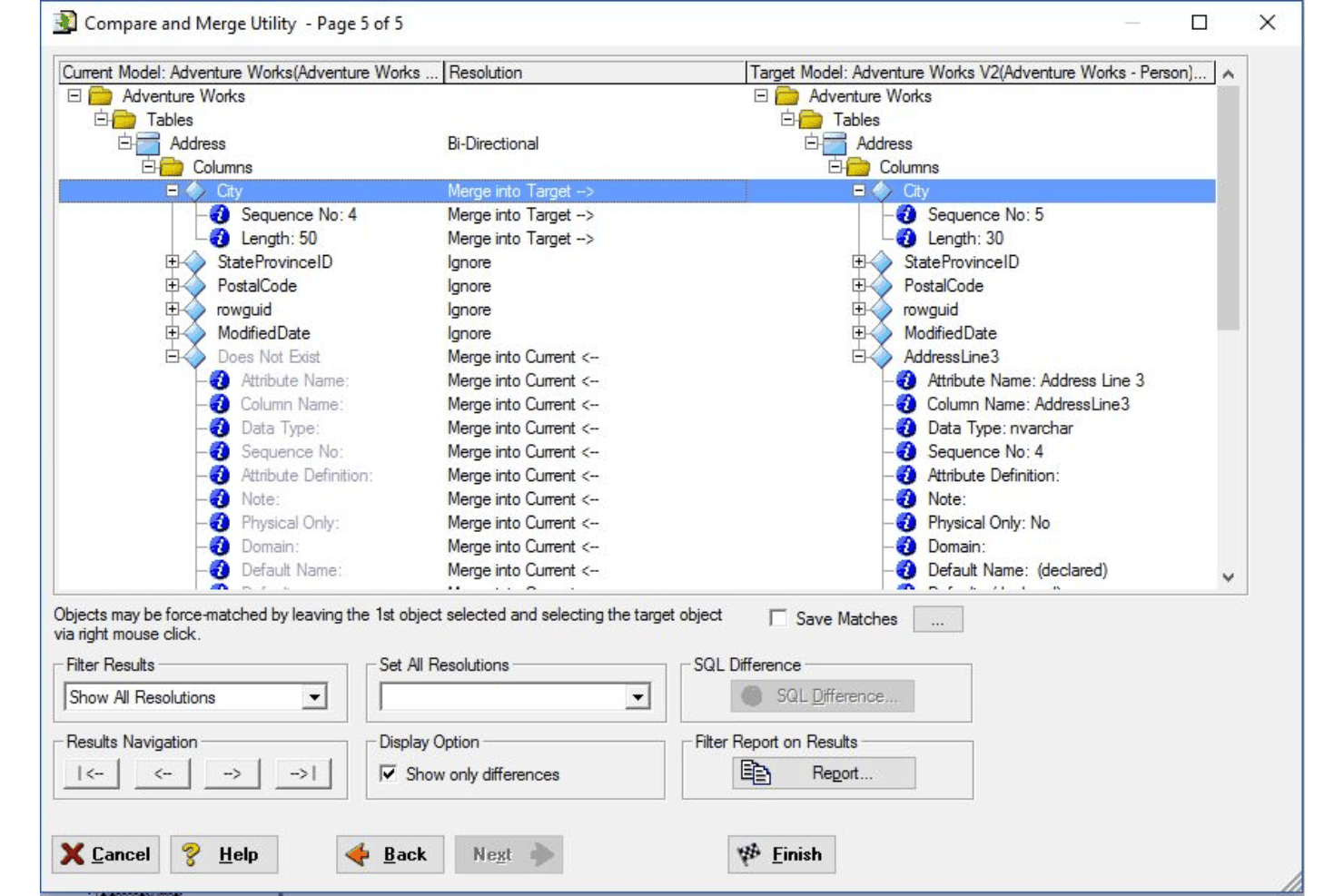
Task: Click the Save Matches browse (...) button
Action: click(x=938, y=619)
